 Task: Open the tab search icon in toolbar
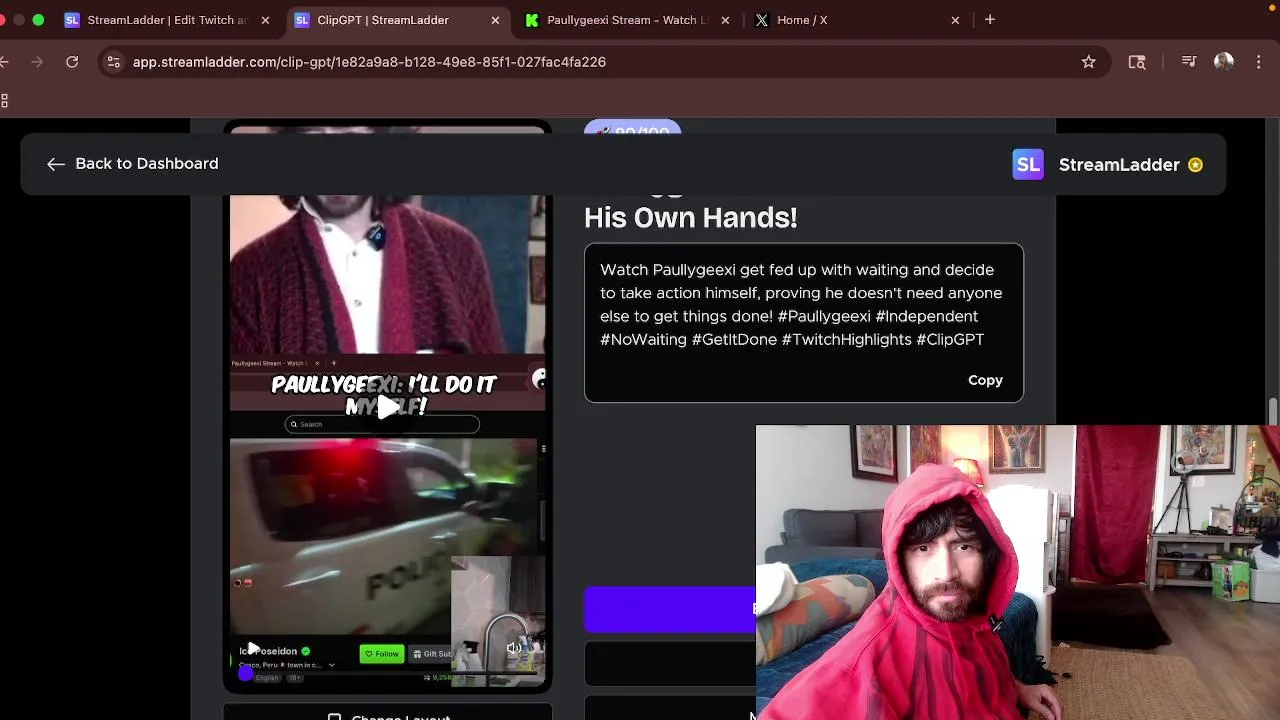1137,62
